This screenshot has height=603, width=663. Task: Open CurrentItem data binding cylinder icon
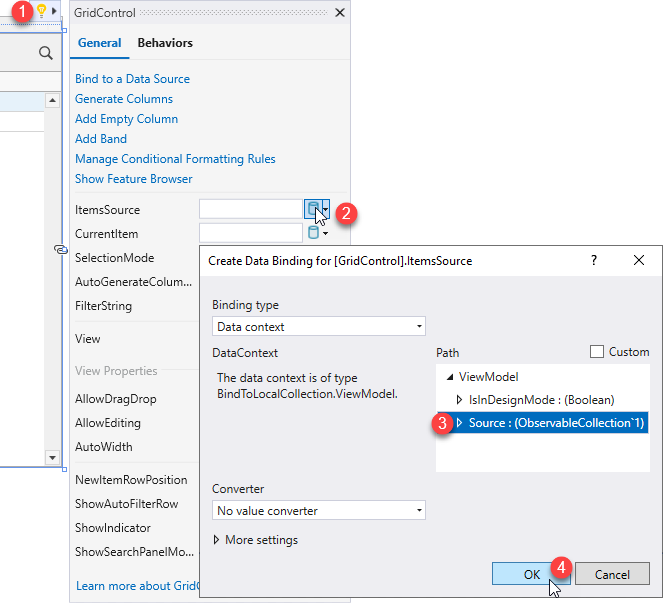tap(313, 233)
